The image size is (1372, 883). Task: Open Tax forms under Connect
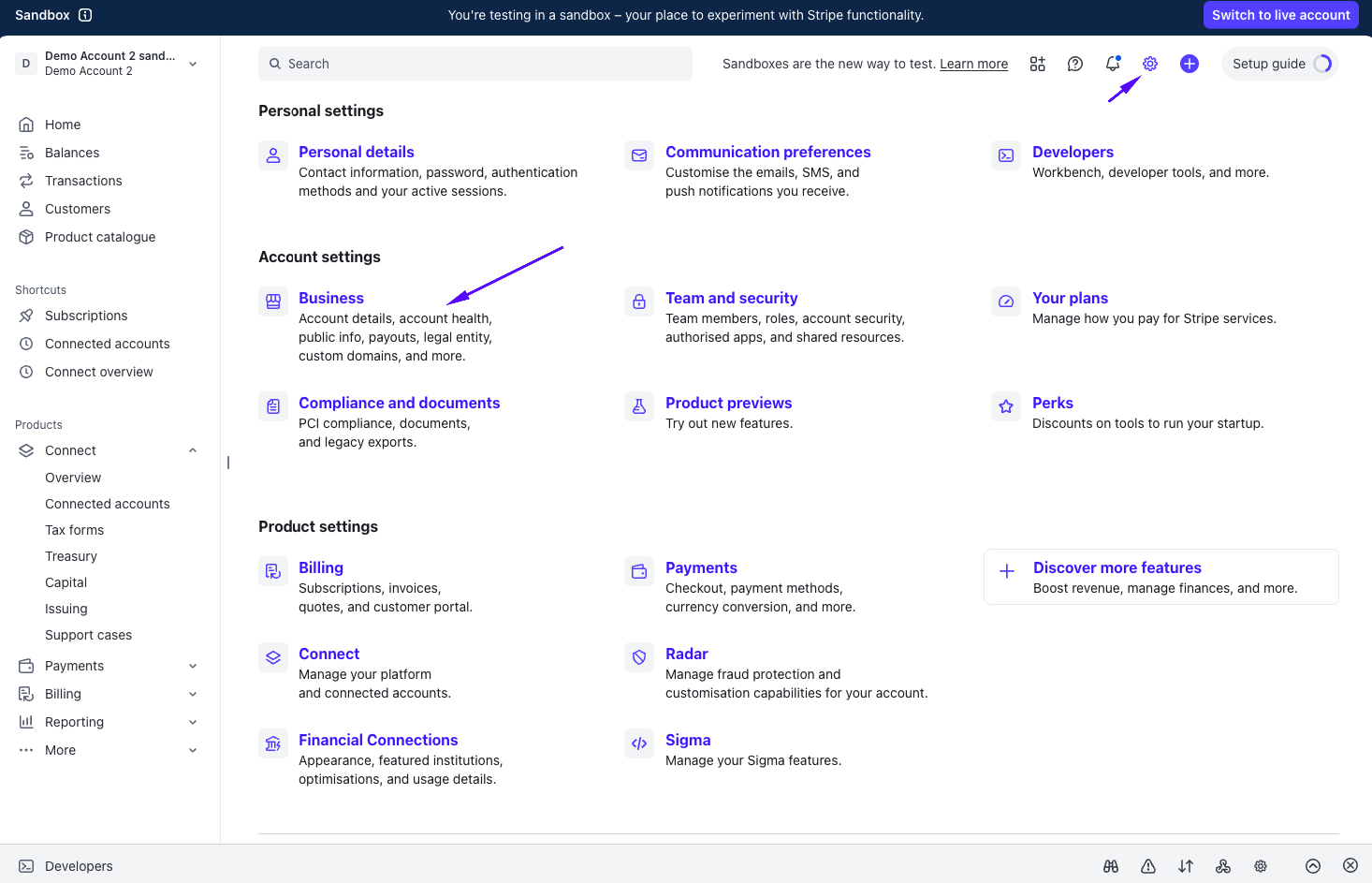74,530
